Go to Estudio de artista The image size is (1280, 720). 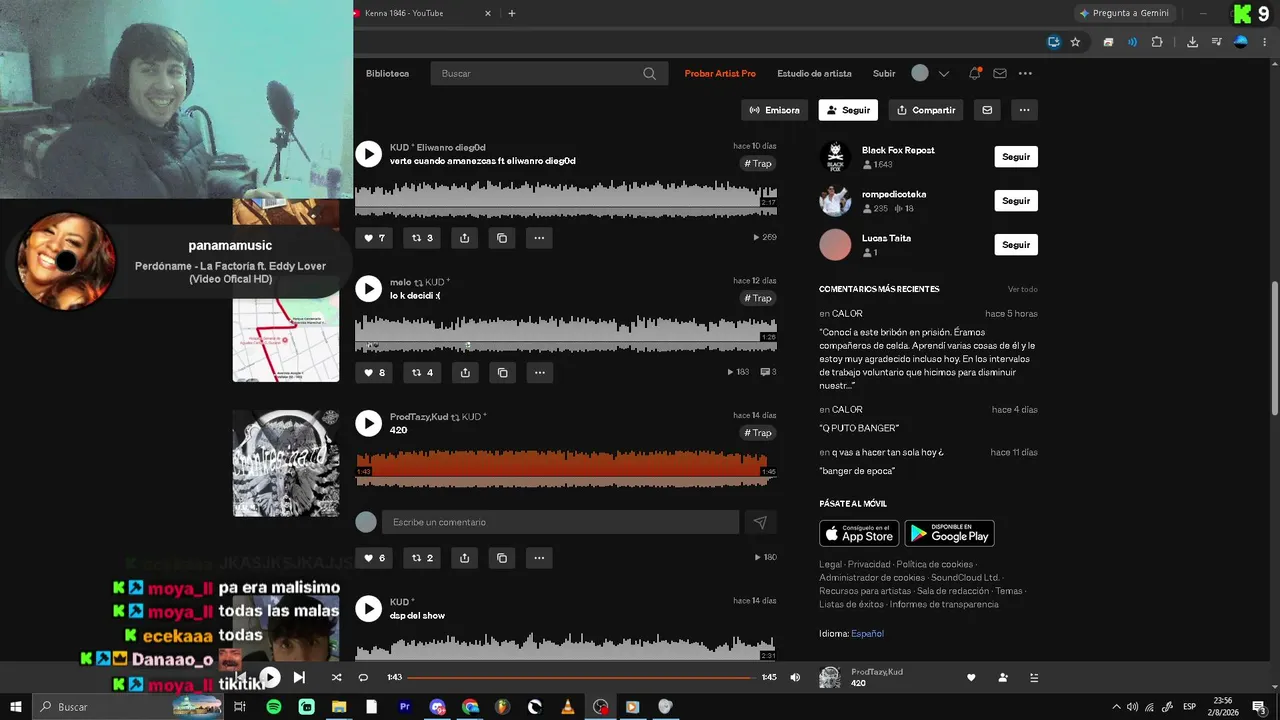click(x=814, y=74)
